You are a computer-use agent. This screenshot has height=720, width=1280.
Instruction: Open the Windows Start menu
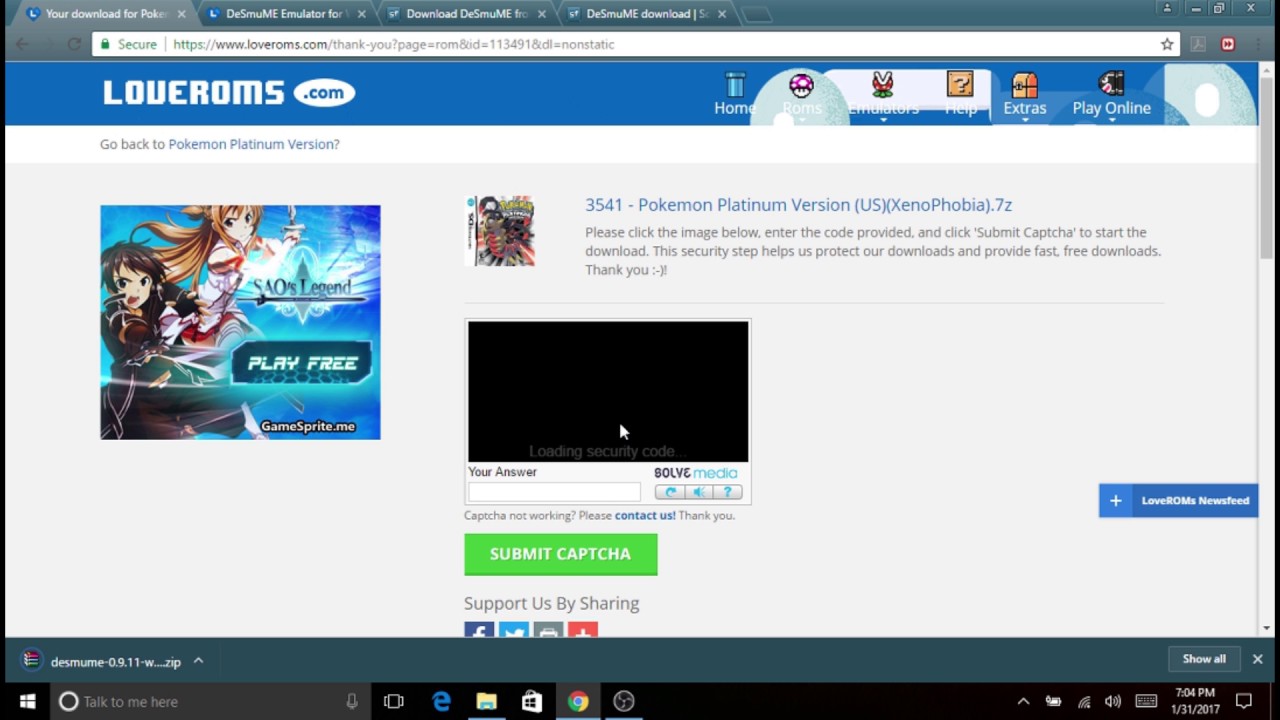tap(27, 701)
